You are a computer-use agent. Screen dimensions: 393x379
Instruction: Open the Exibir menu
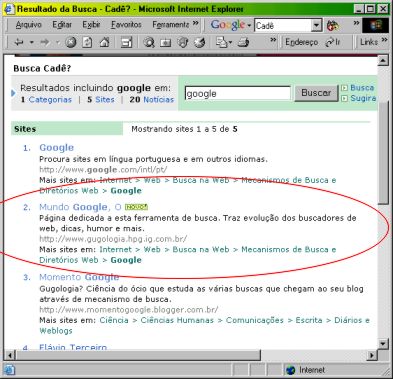91,24
